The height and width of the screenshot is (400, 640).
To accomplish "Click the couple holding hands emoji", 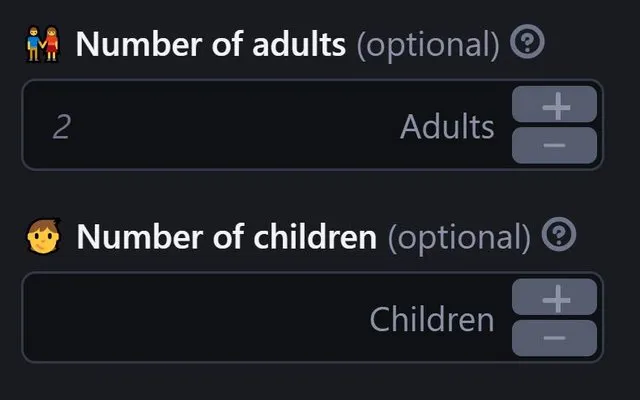I will click(43, 44).
